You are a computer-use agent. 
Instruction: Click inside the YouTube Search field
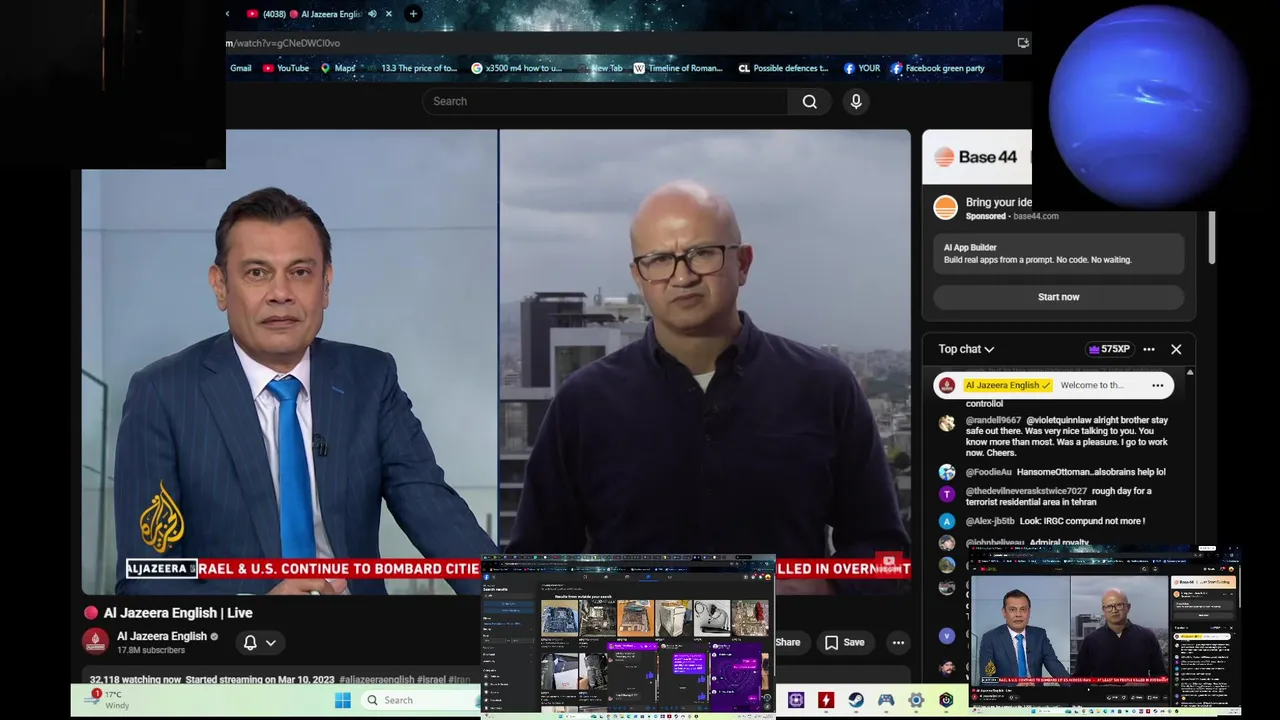tap(605, 101)
